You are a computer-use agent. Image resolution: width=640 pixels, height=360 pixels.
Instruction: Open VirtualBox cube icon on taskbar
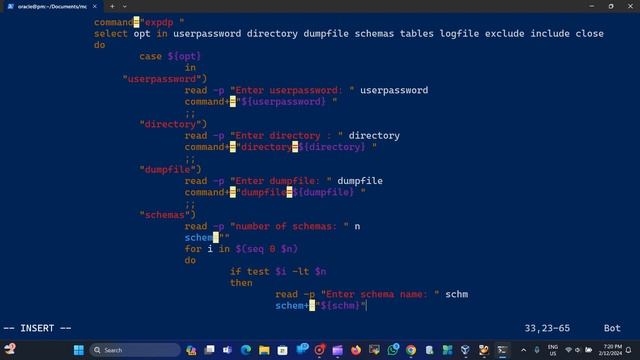click(465, 350)
